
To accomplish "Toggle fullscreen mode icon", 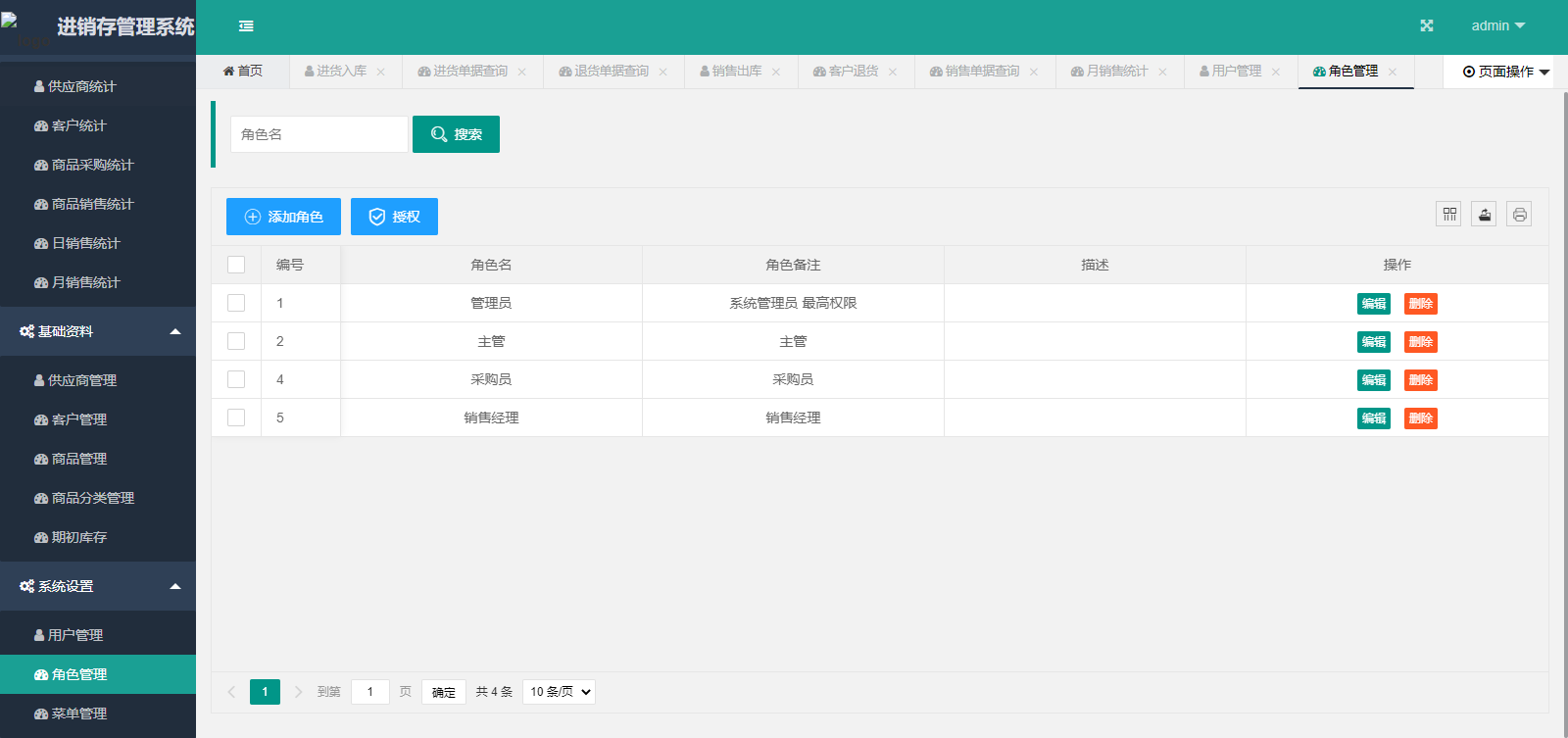I will coord(1427,26).
